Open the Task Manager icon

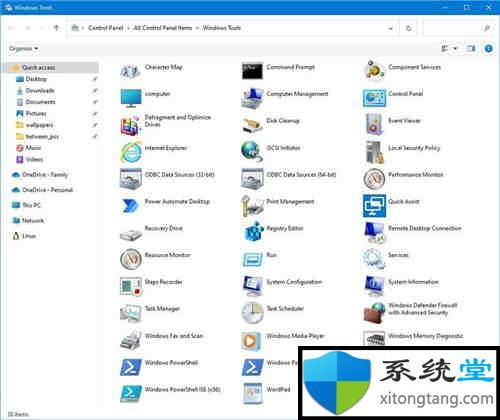point(130,313)
